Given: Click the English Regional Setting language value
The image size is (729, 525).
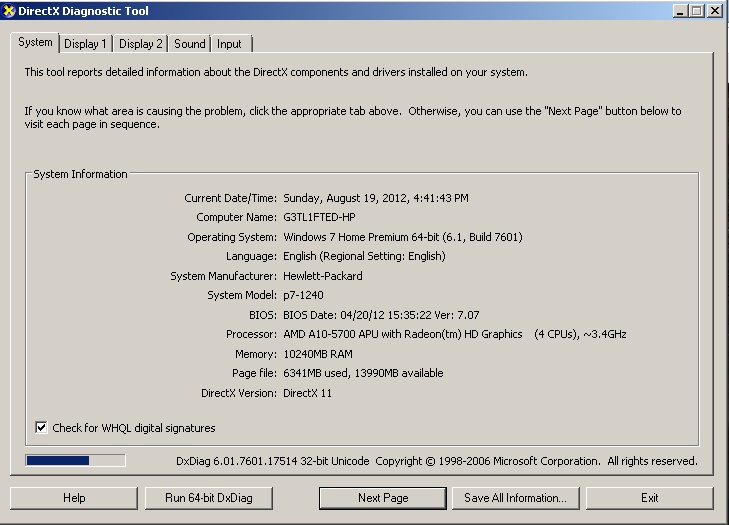Looking at the screenshot, I should [364, 256].
